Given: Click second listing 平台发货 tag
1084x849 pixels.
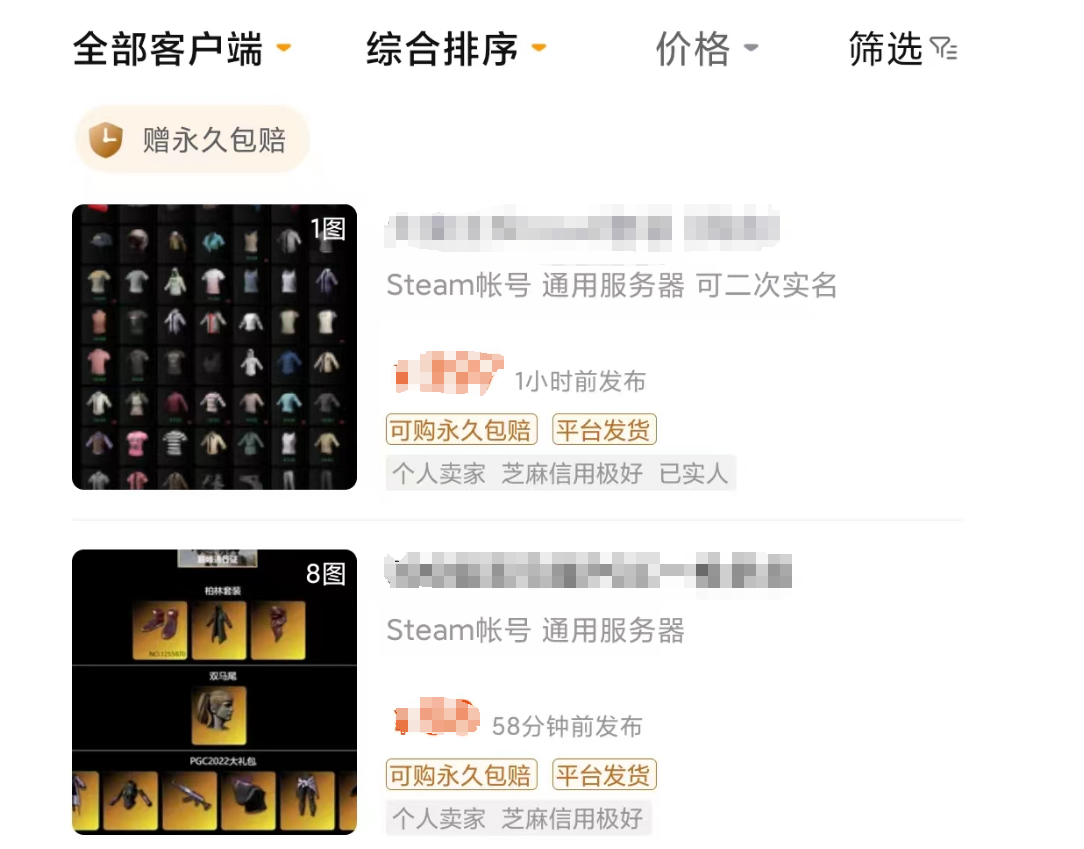Looking at the screenshot, I should pyautogui.click(x=604, y=775).
